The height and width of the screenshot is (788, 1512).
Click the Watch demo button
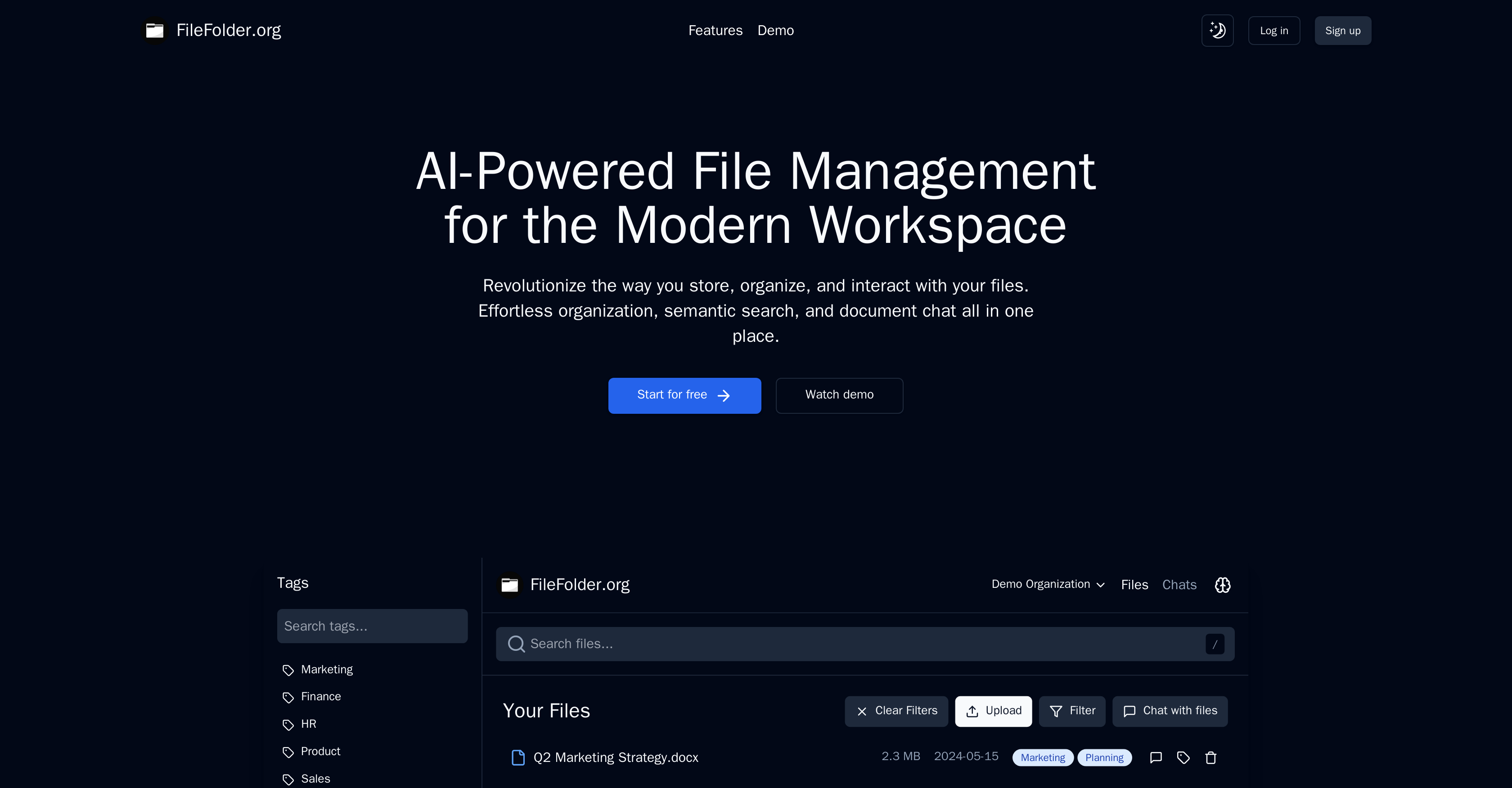tap(839, 395)
